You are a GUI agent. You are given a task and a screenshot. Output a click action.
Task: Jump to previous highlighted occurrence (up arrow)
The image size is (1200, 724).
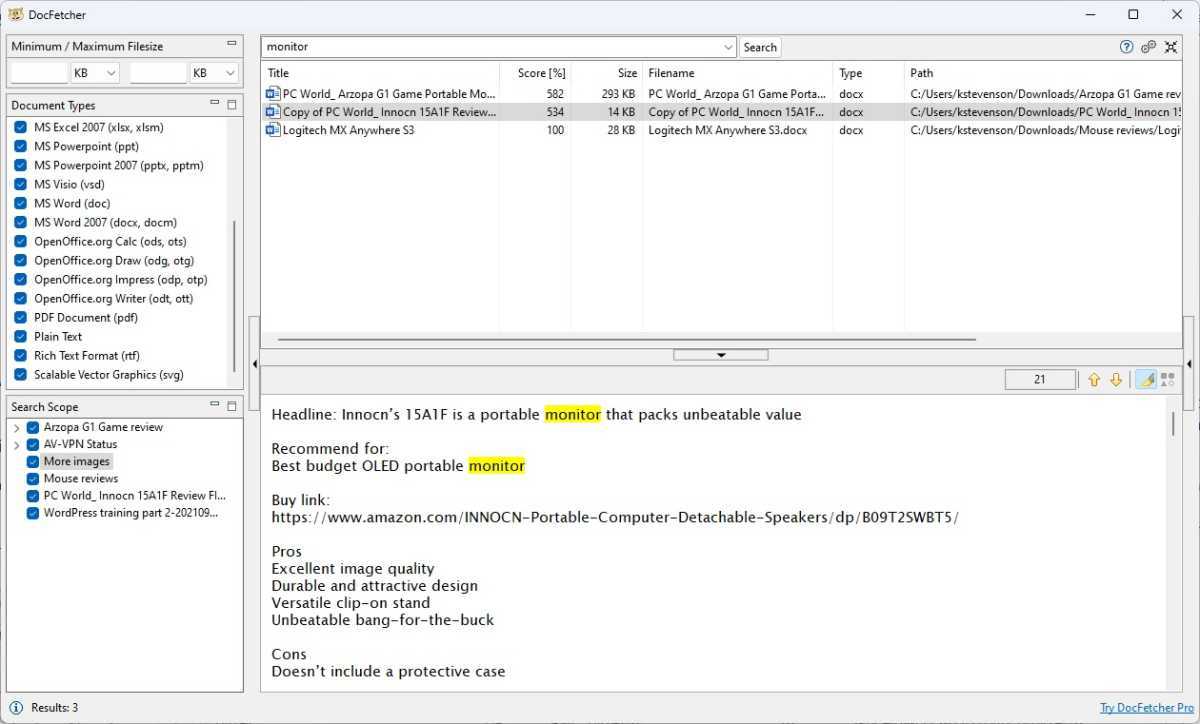pyautogui.click(x=1094, y=380)
